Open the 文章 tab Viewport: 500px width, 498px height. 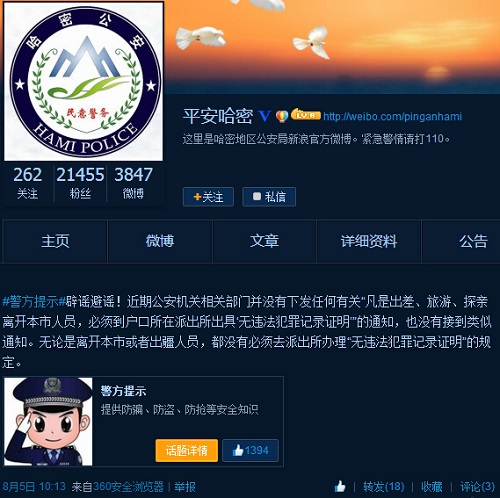(x=264, y=241)
